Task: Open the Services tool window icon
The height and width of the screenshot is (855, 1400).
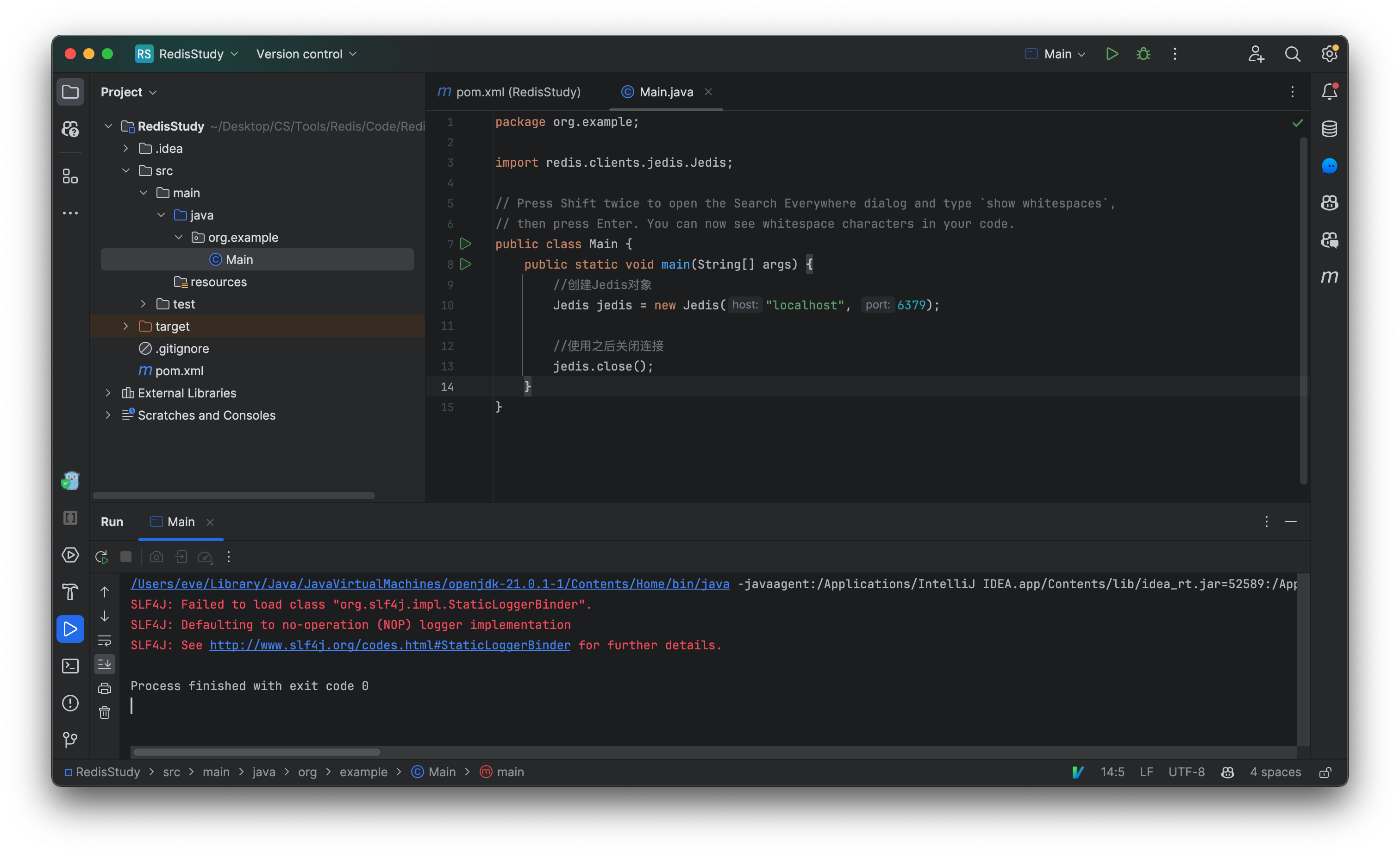Action: pos(70,554)
